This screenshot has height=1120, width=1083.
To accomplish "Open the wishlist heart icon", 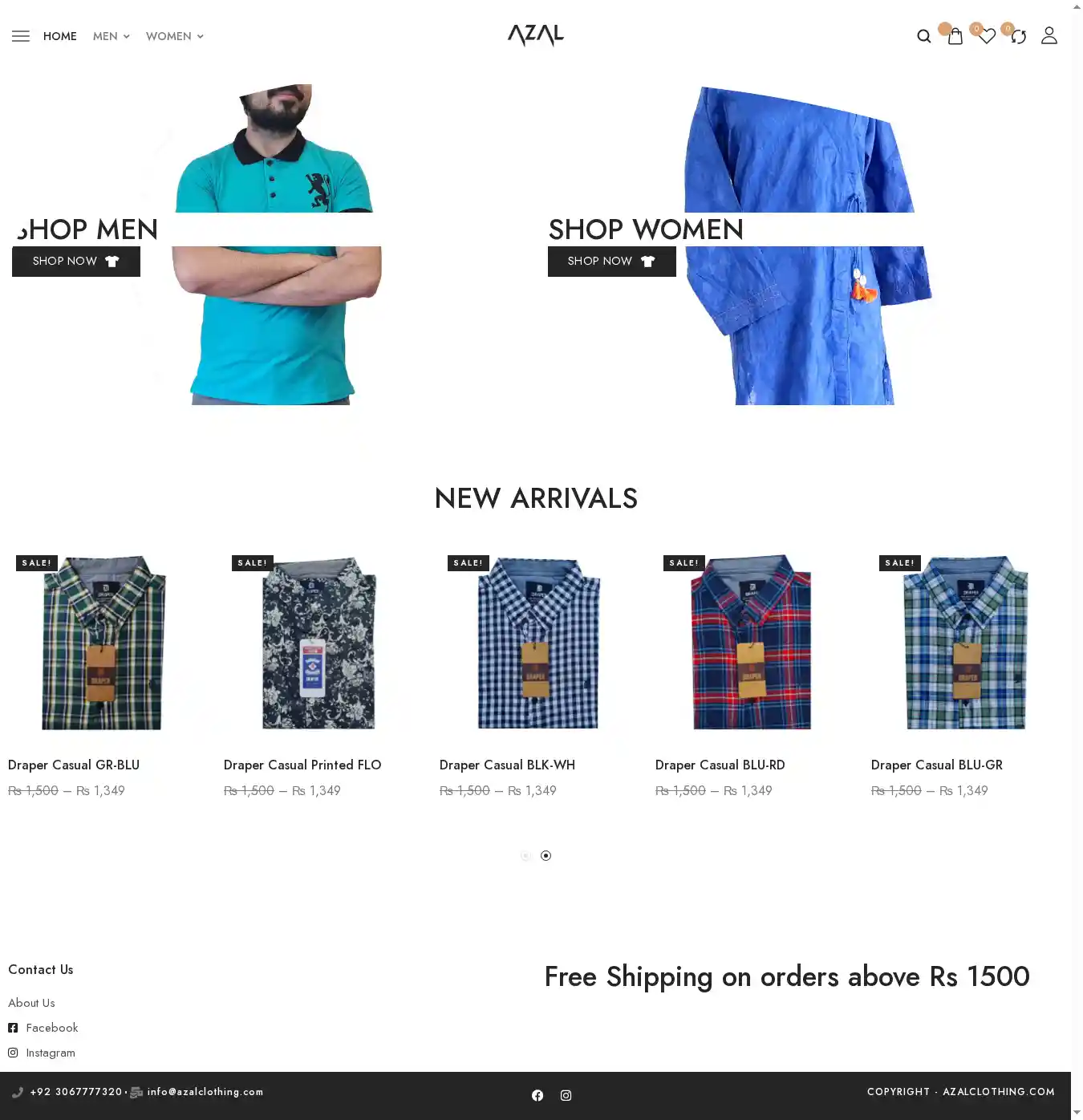I will pyautogui.click(x=987, y=36).
